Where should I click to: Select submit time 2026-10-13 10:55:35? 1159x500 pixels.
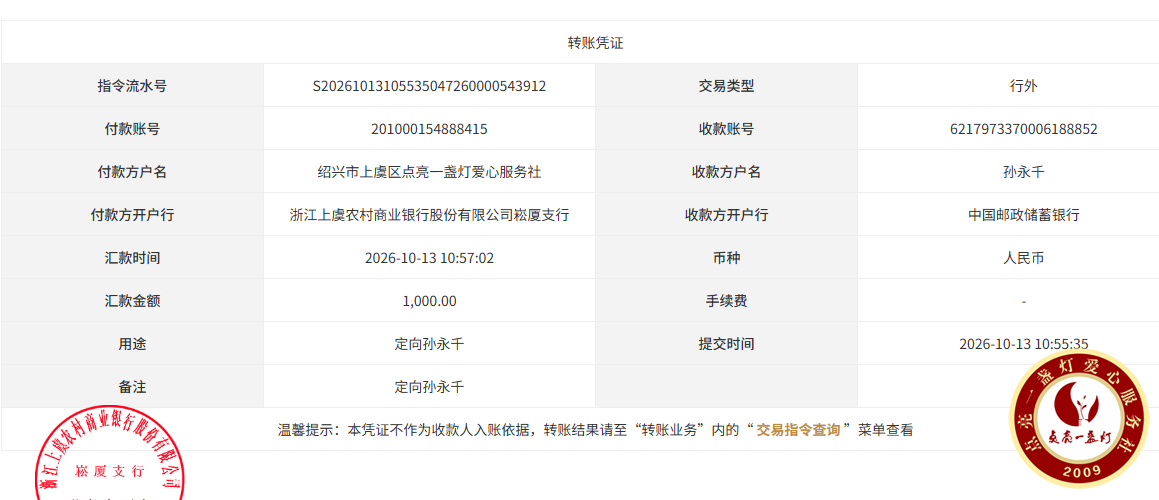pyautogui.click(x=1024, y=343)
